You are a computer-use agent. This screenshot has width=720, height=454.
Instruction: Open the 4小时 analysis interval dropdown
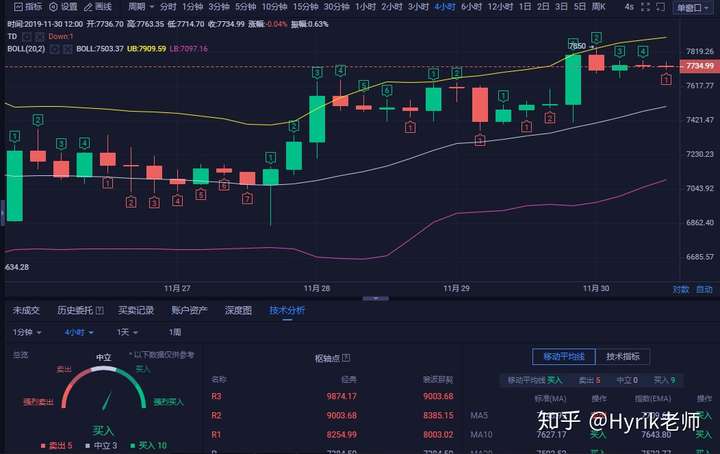[x=79, y=332]
